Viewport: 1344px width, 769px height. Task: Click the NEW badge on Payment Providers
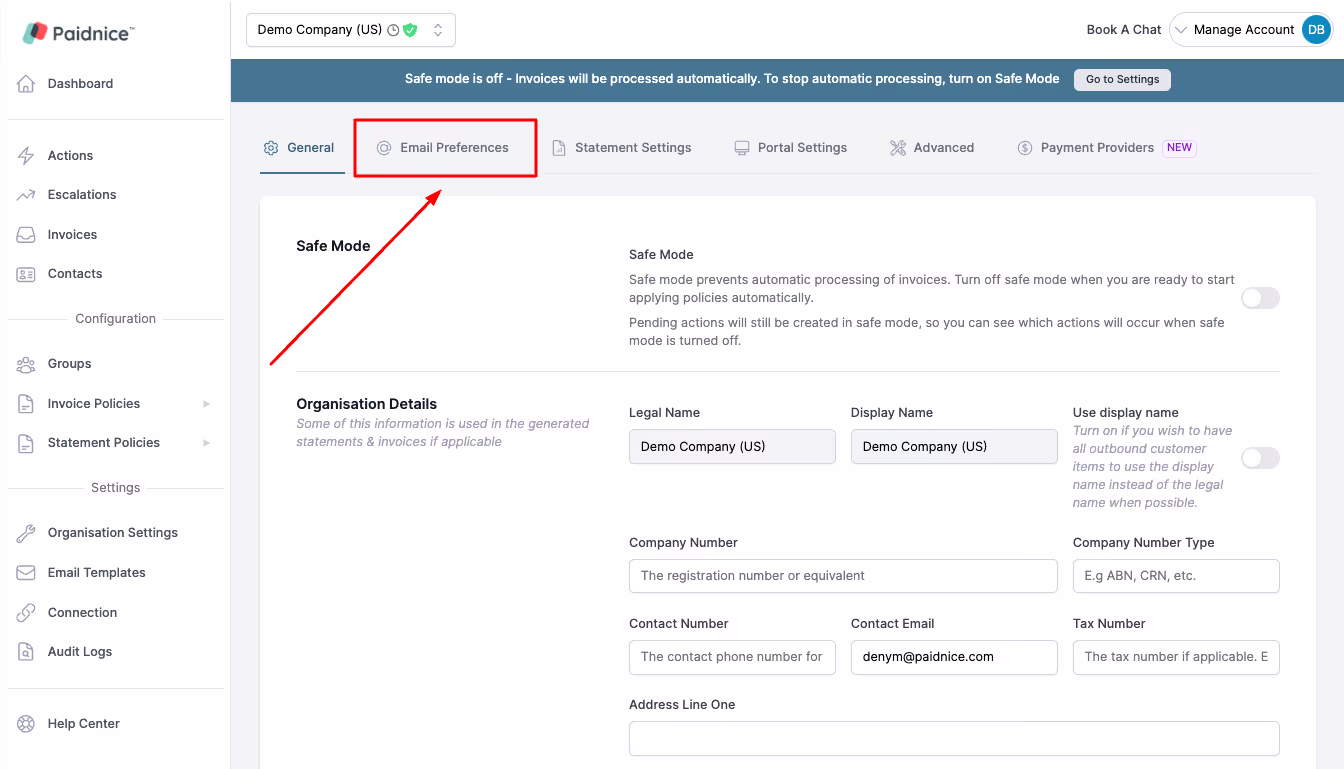tap(1180, 148)
